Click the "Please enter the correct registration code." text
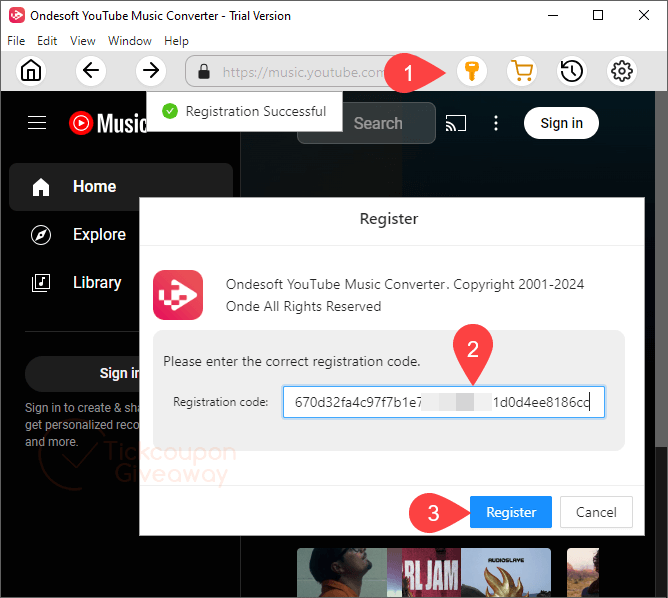The height and width of the screenshot is (598, 668). tap(292, 362)
